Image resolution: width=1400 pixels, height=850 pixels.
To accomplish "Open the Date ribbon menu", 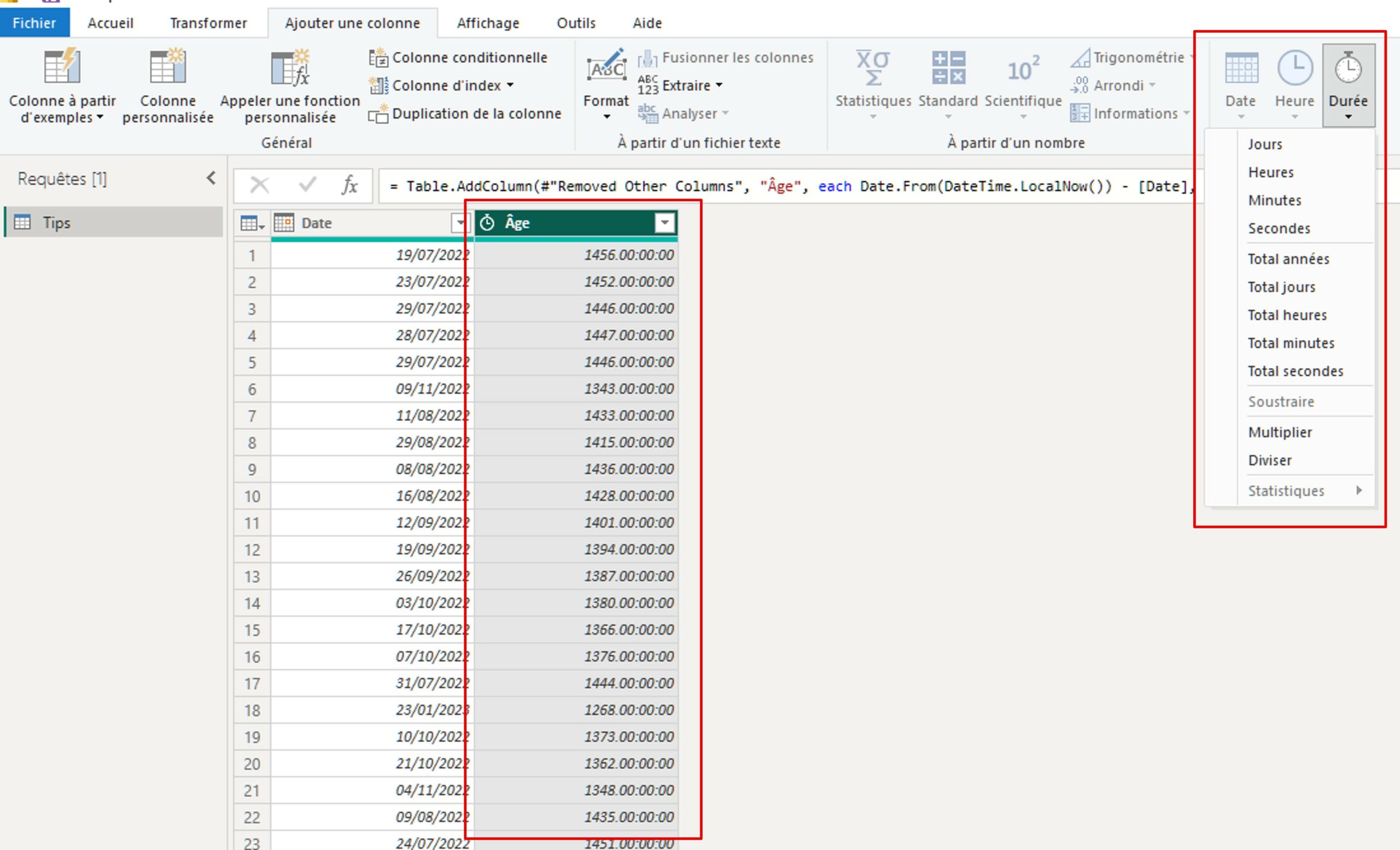I will click(x=1240, y=85).
